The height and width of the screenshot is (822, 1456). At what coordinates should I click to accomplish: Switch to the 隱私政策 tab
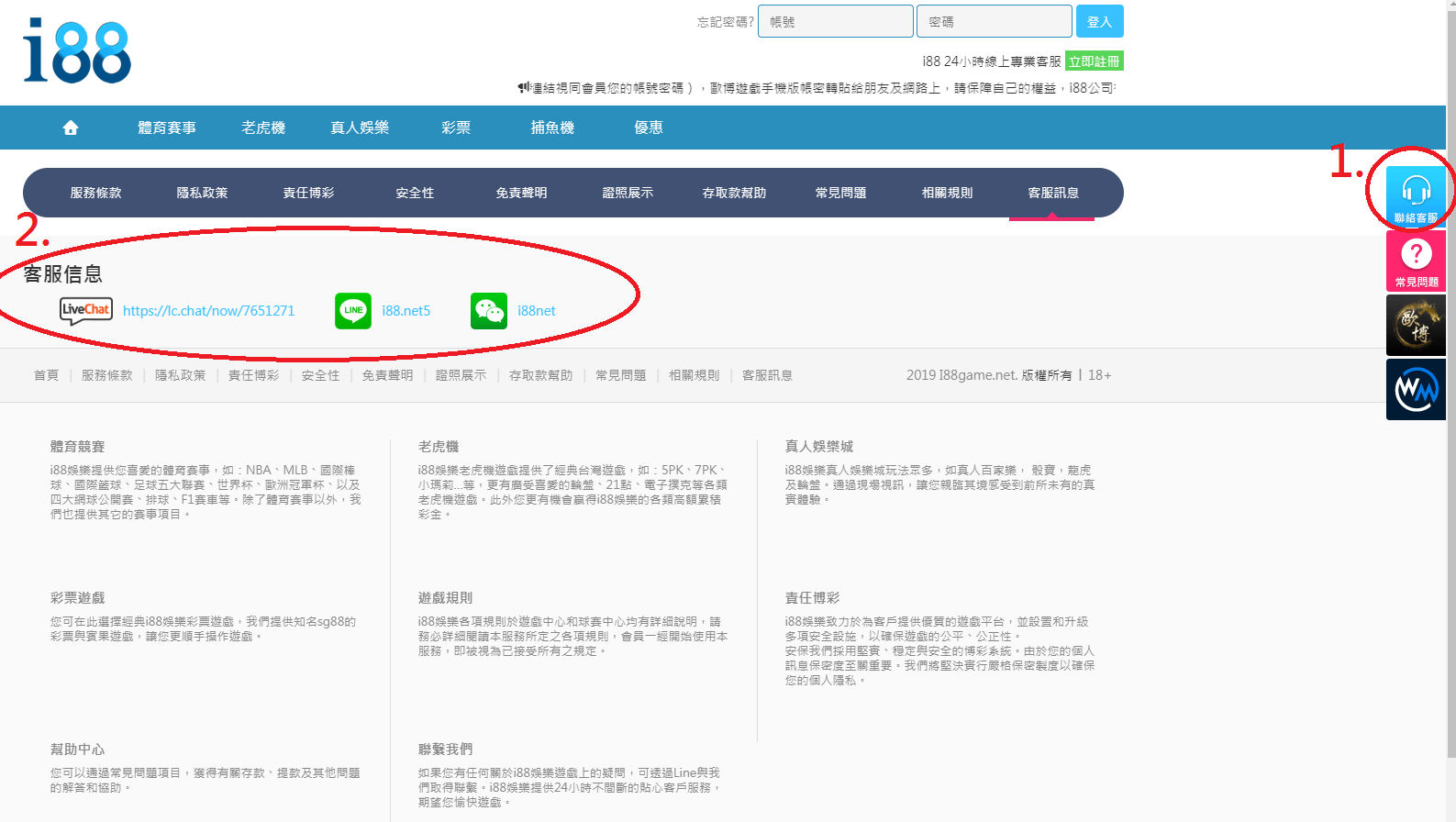pyautogui.click(x=203, y=193)
